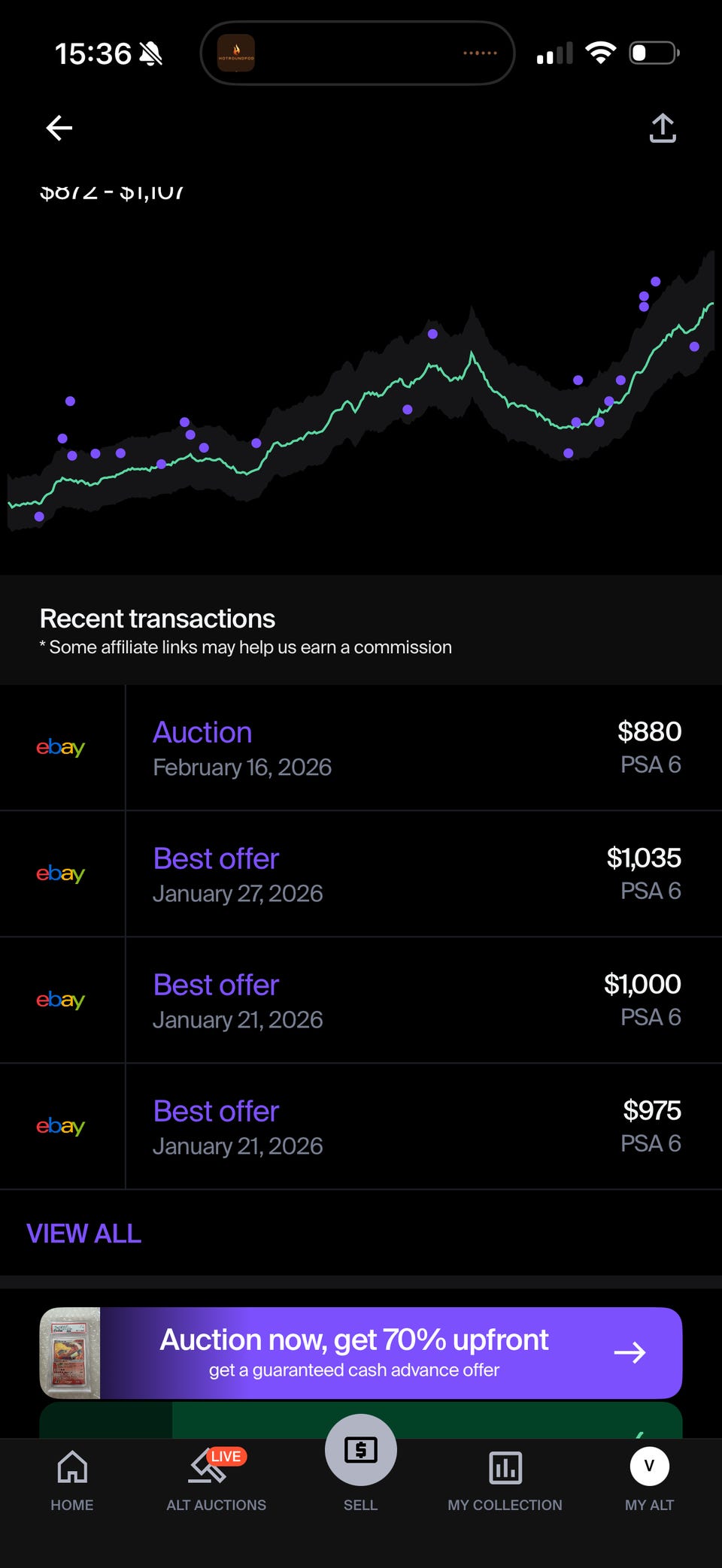
Task: Select the highest purple point on chart
Action: (x=656, y=281)
